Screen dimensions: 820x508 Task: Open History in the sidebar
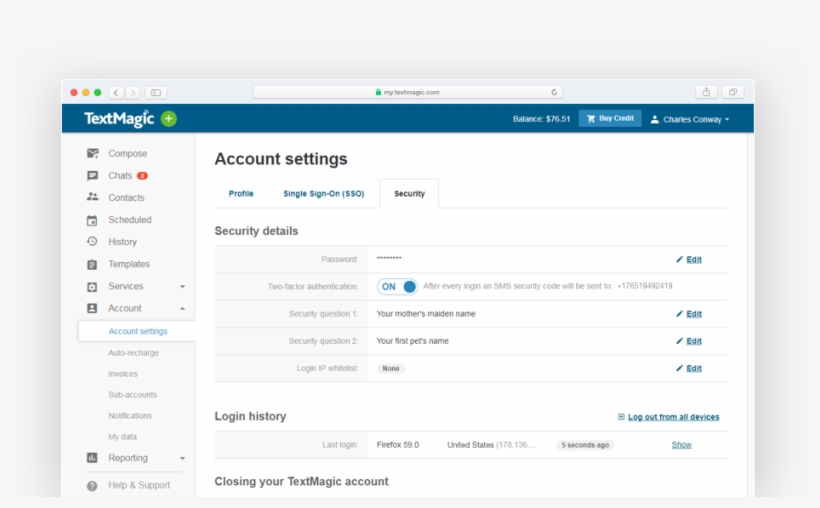(122, 242)
